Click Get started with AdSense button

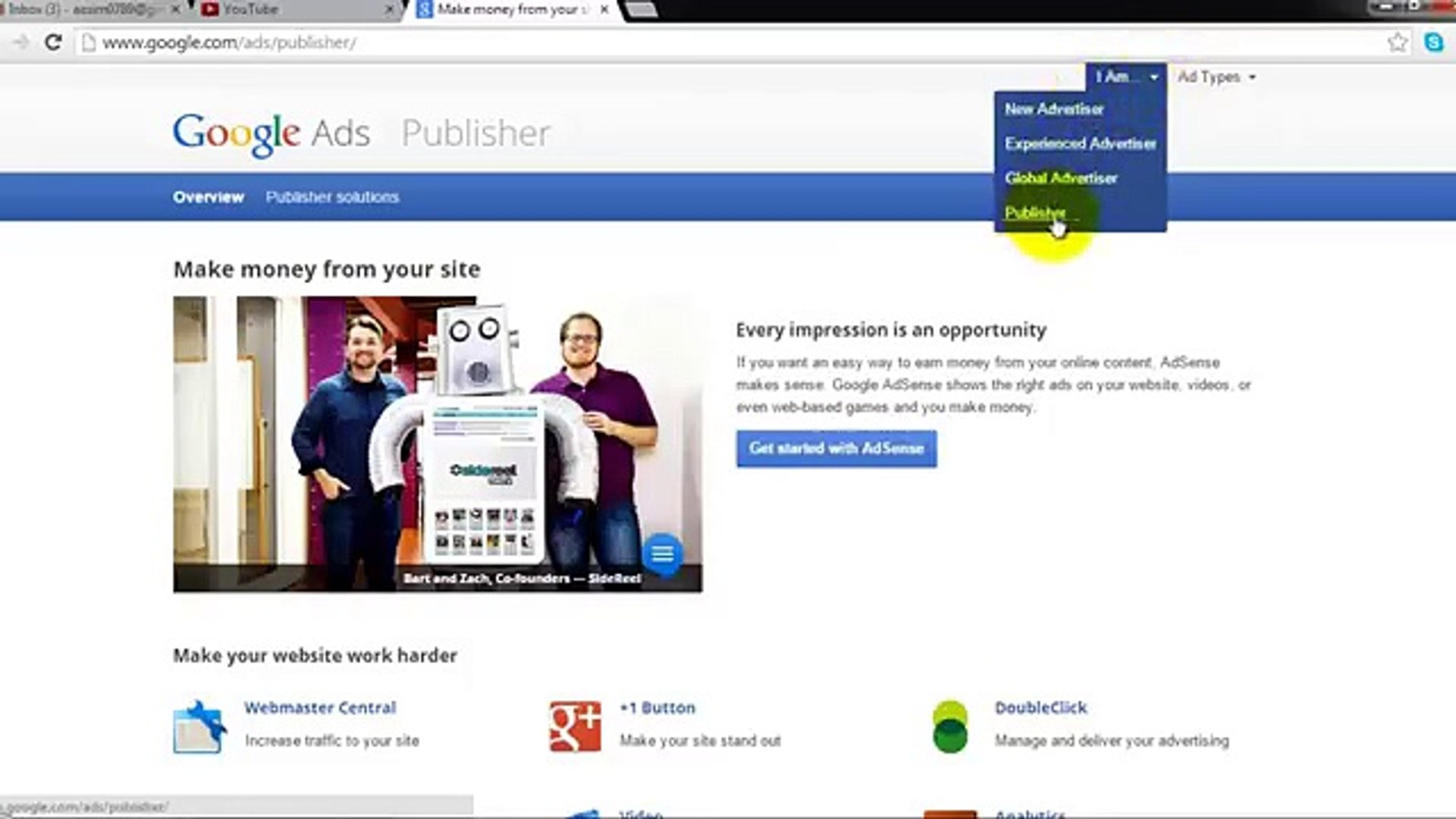[836, 448]
